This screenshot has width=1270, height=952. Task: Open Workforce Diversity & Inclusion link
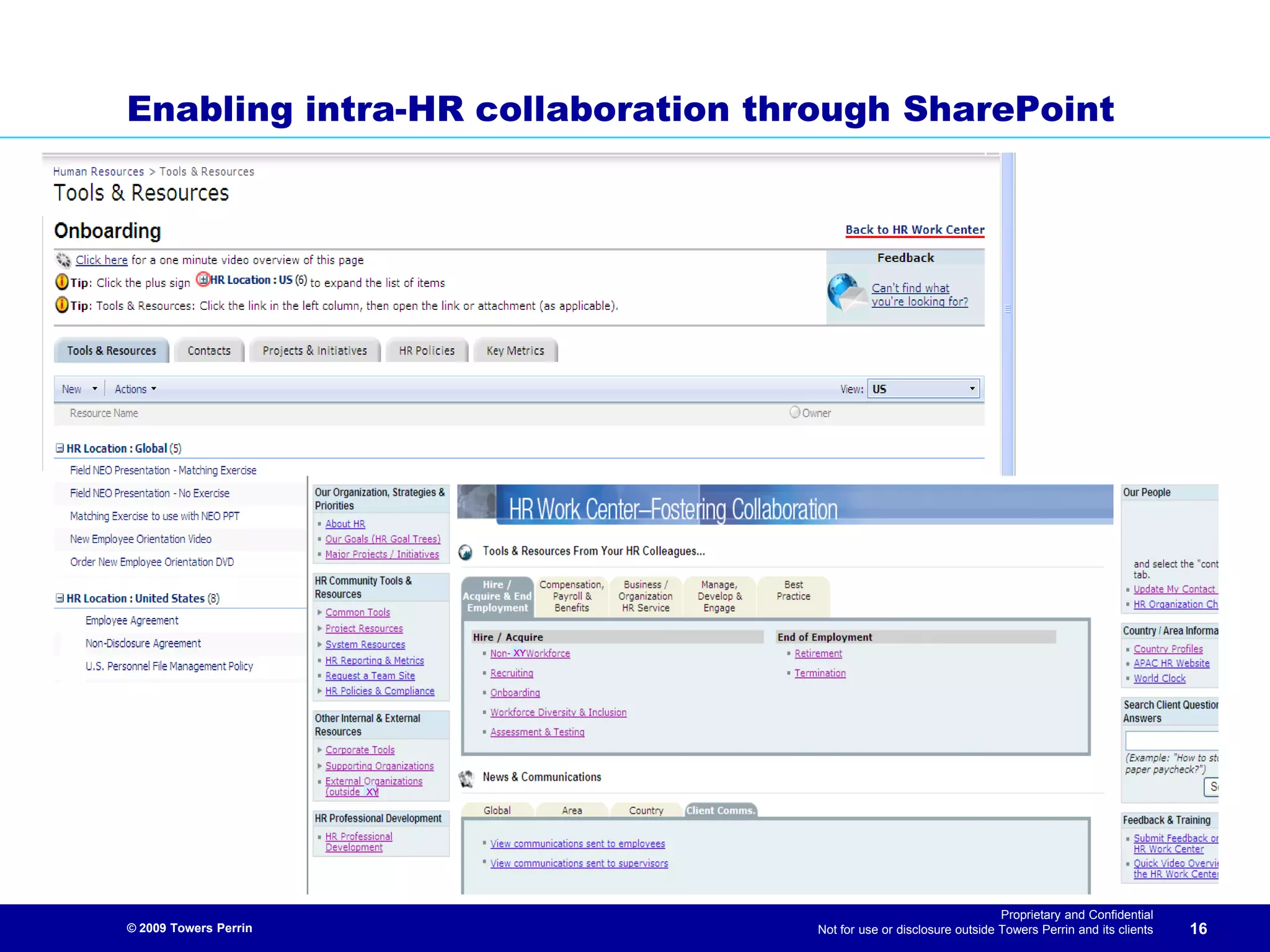[x=558, y=713]
